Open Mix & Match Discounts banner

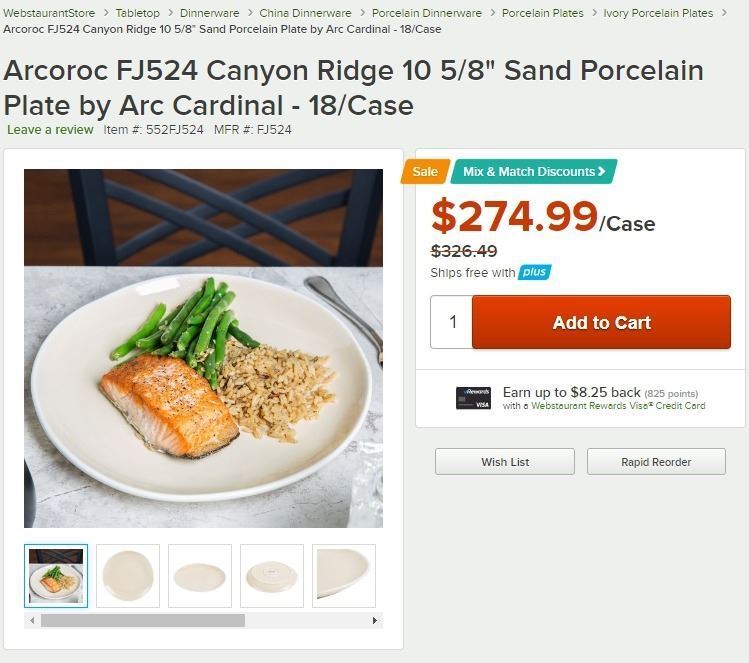pyautogui.click(x=534, y=172)
